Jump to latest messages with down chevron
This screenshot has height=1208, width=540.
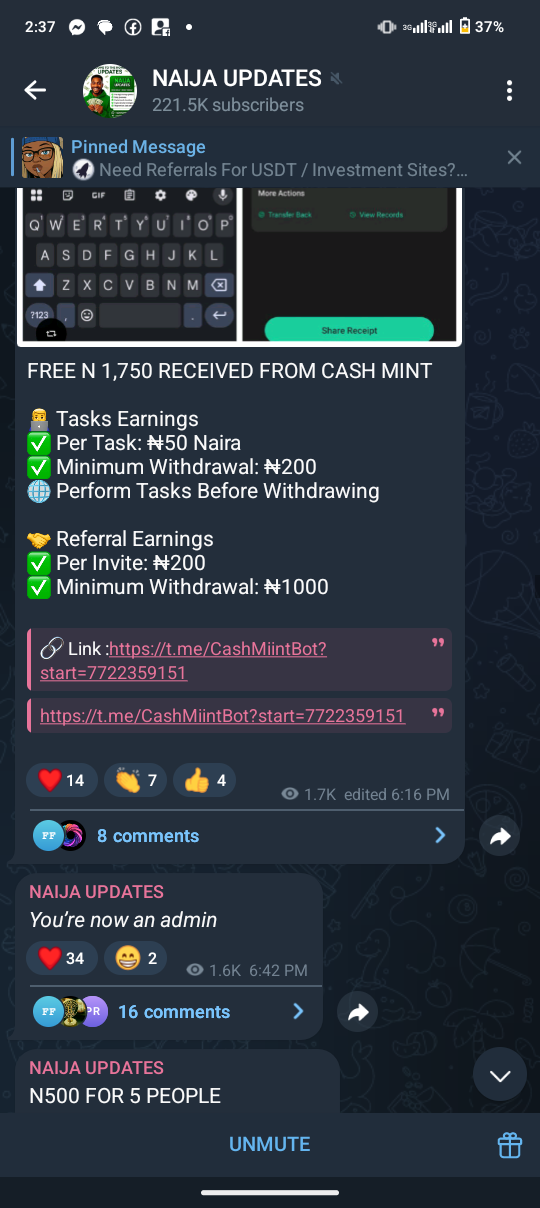(x=500, y=1075)
